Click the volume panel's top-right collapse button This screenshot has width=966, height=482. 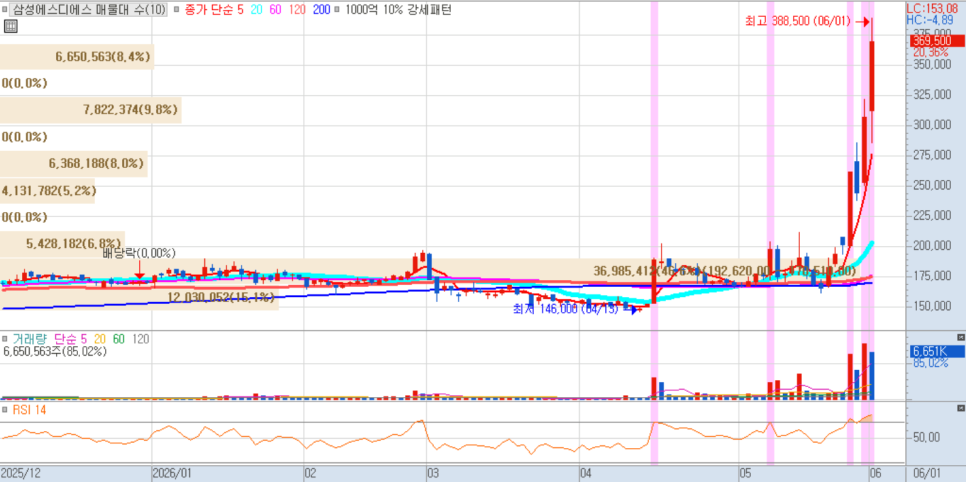(960, 338)
